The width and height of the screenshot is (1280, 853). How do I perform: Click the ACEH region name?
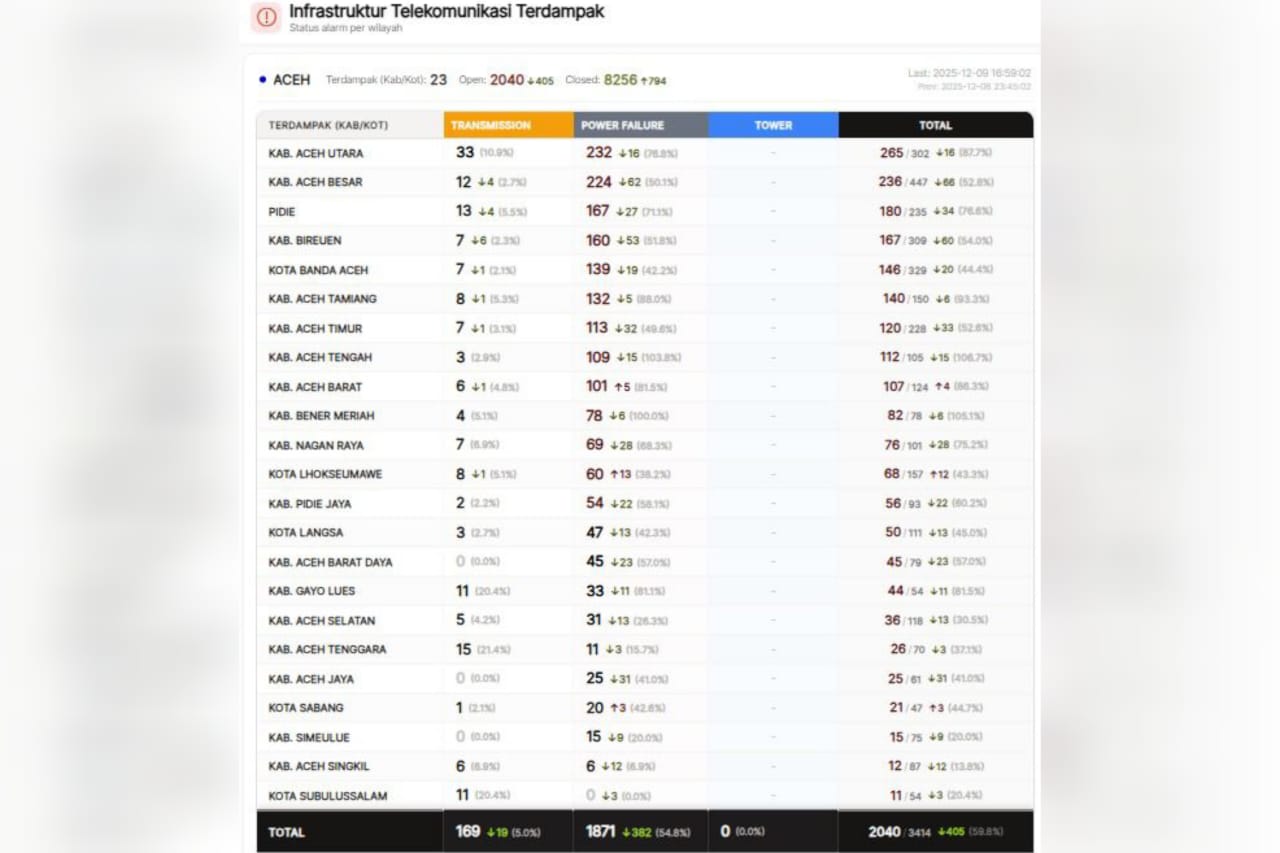tap(292, 80)
